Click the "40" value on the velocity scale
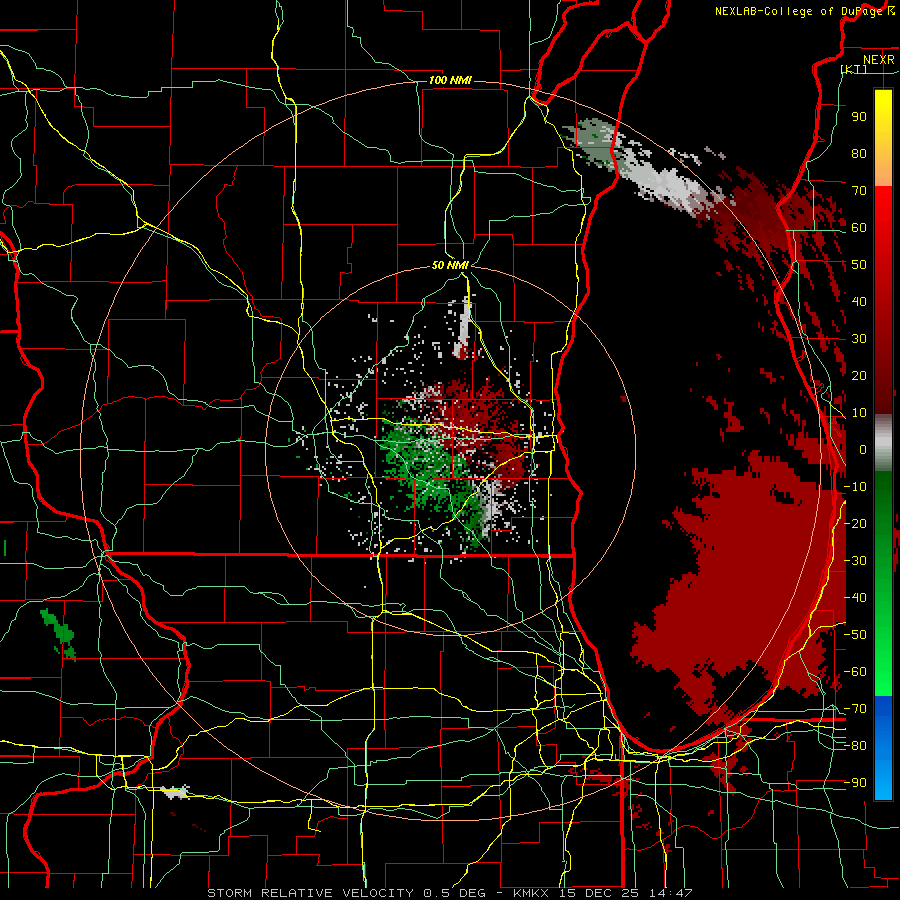This screenshot has width=900, height=900. coord(859,301)
